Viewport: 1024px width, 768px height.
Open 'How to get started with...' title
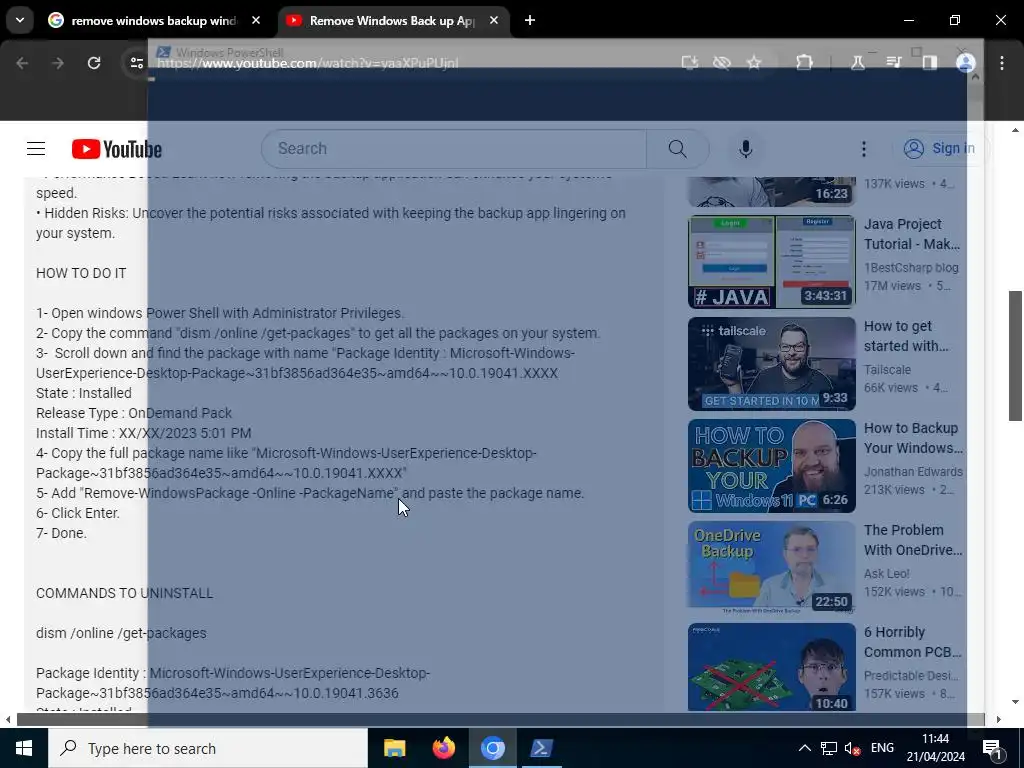pos(906,336)
